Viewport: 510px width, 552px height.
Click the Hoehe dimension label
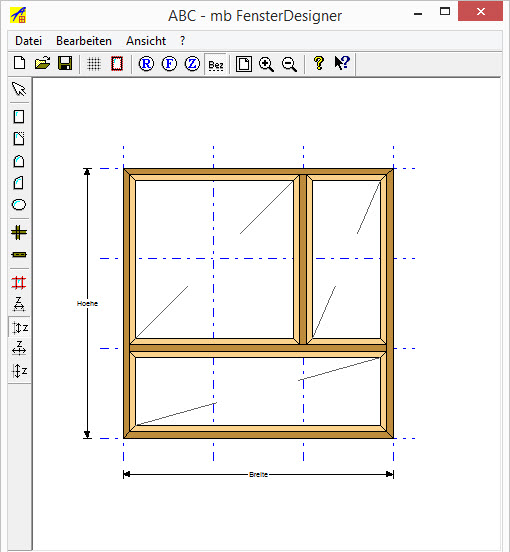(x=87, y=303)
